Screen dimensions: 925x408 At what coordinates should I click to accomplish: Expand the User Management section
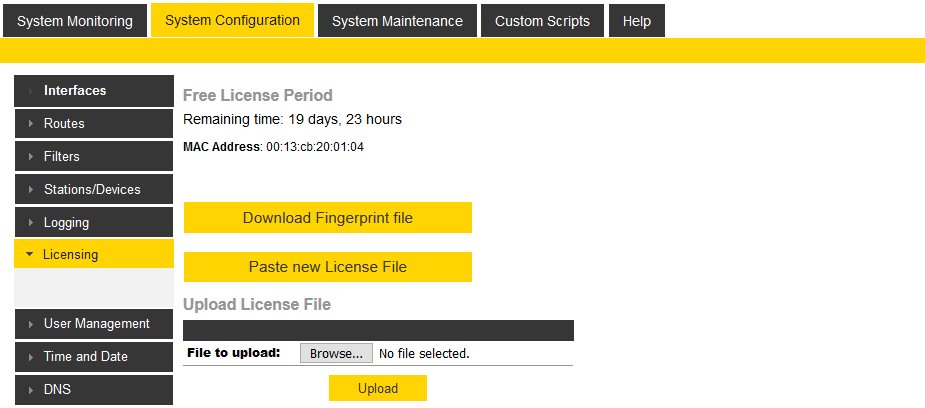coord(93,324)
